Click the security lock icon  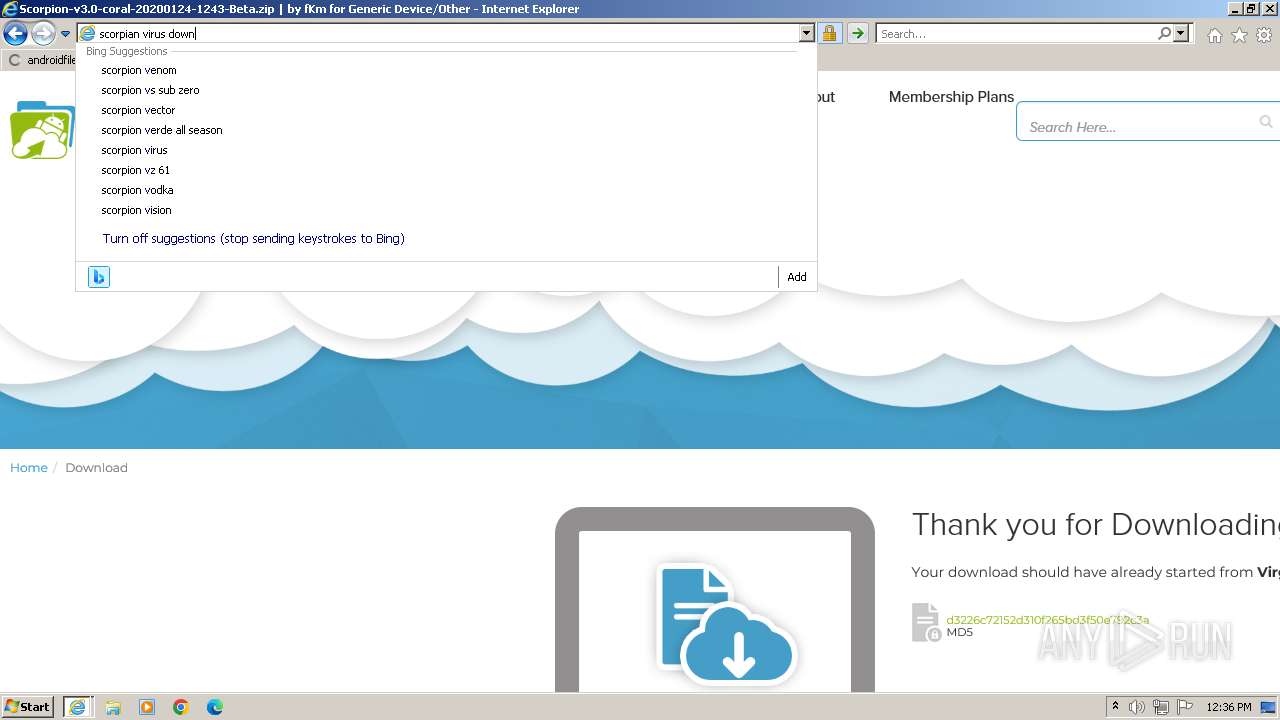click(x=829, y=33)
